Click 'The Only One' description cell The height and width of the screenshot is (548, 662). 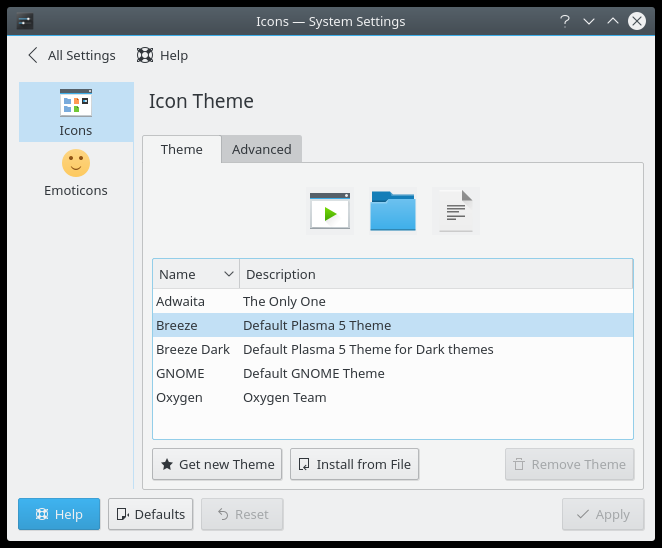[284, 301]
